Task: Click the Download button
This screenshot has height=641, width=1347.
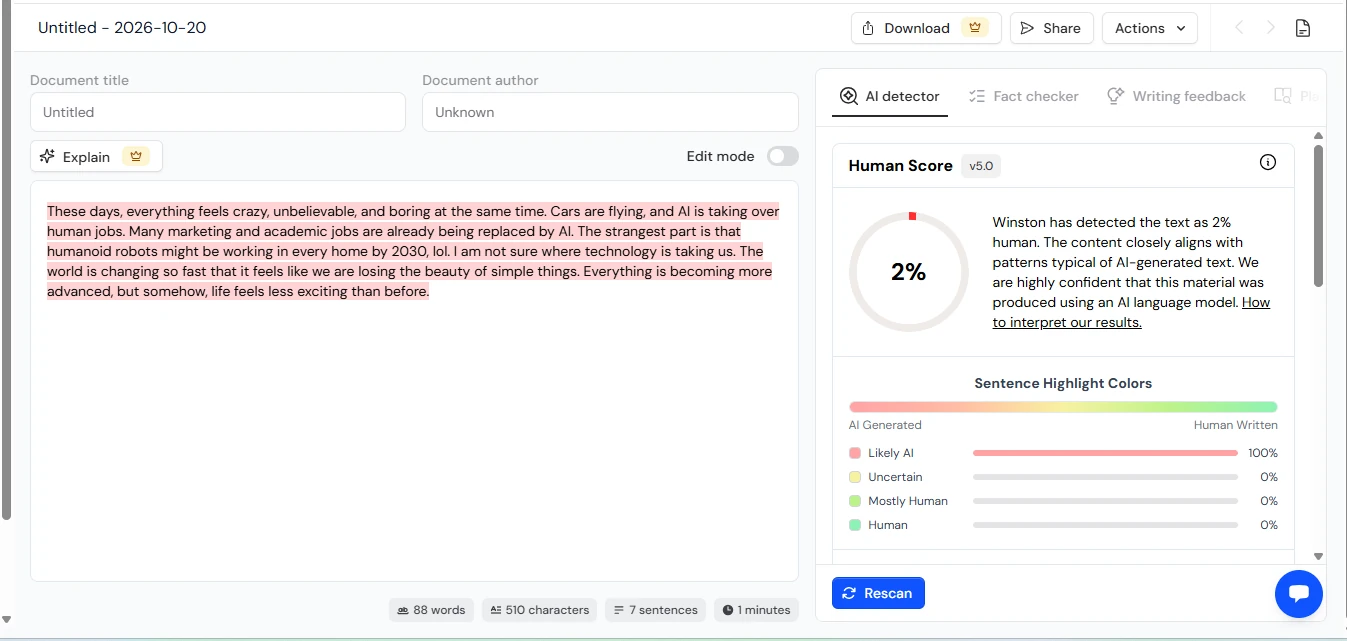Action: 925,28
